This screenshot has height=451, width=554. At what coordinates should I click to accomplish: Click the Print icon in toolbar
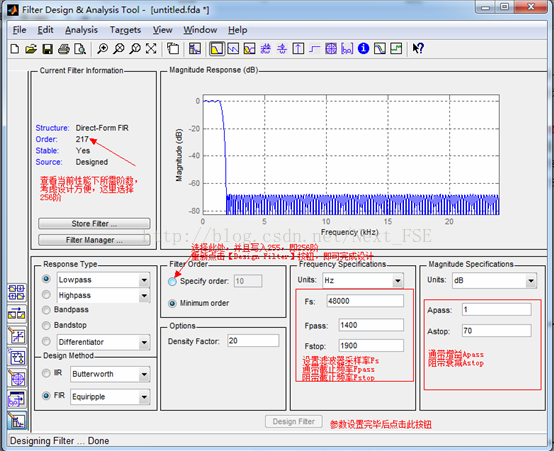click(64, 49)
